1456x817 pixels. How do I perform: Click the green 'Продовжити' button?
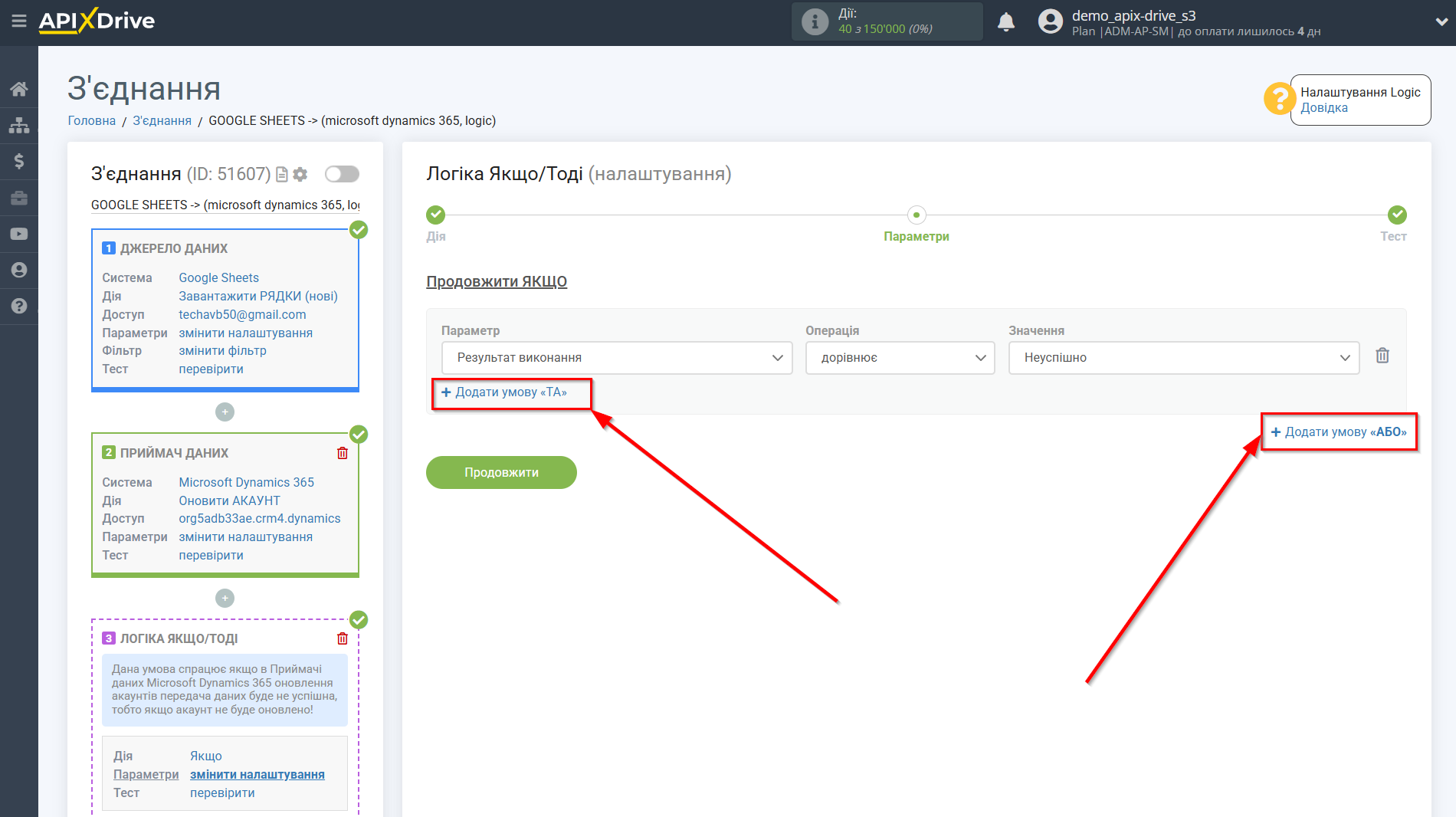[x=501, y=472]
